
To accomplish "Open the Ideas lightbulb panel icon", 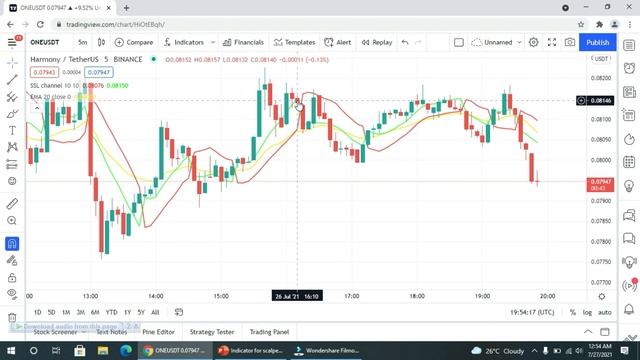I will point(629,185).
